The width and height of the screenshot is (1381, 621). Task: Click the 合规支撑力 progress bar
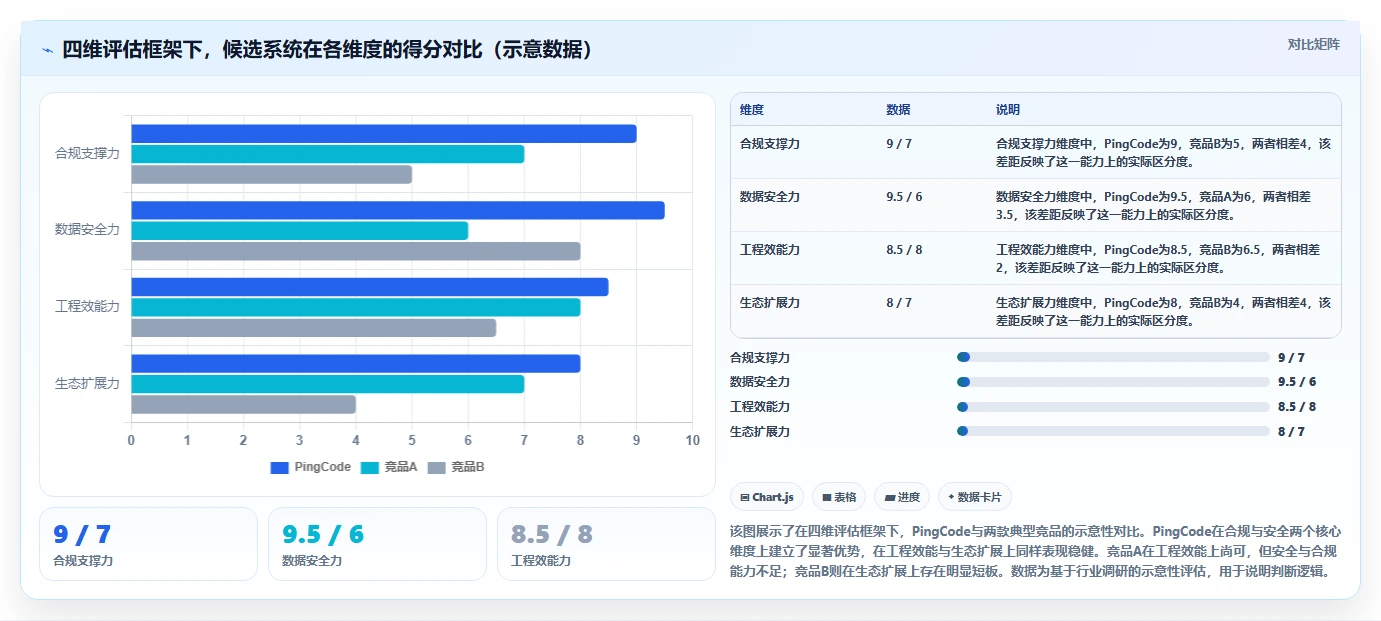1113,357
